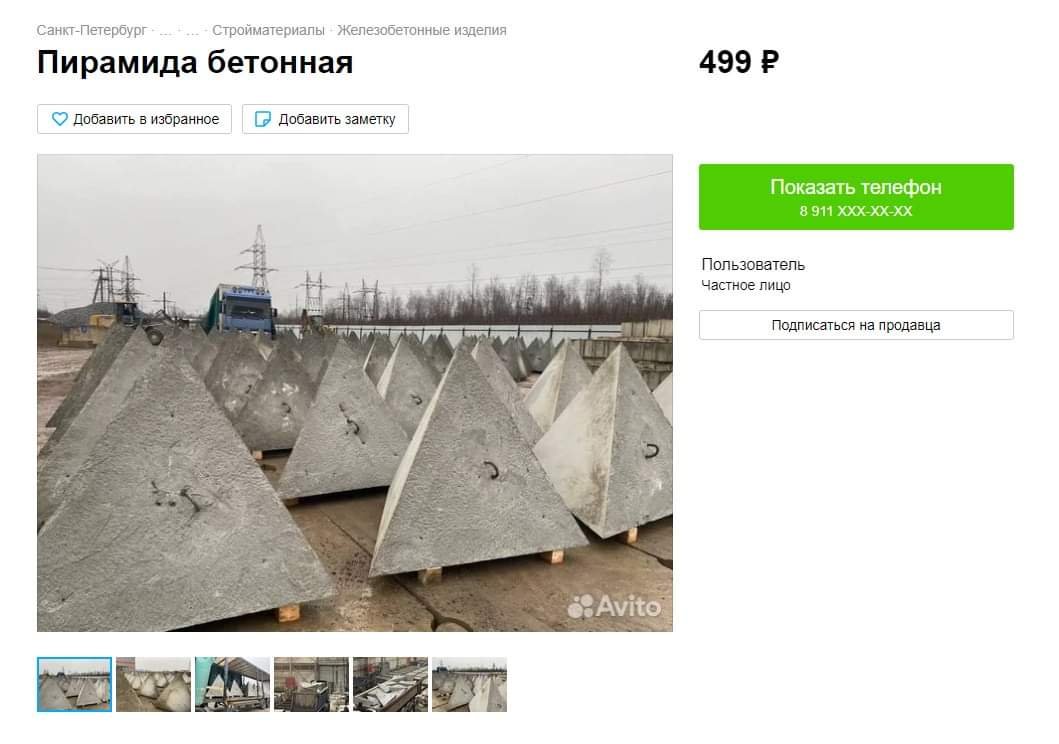
Task: Click the heart icon to add to favorites
Action: click(59, 119)
